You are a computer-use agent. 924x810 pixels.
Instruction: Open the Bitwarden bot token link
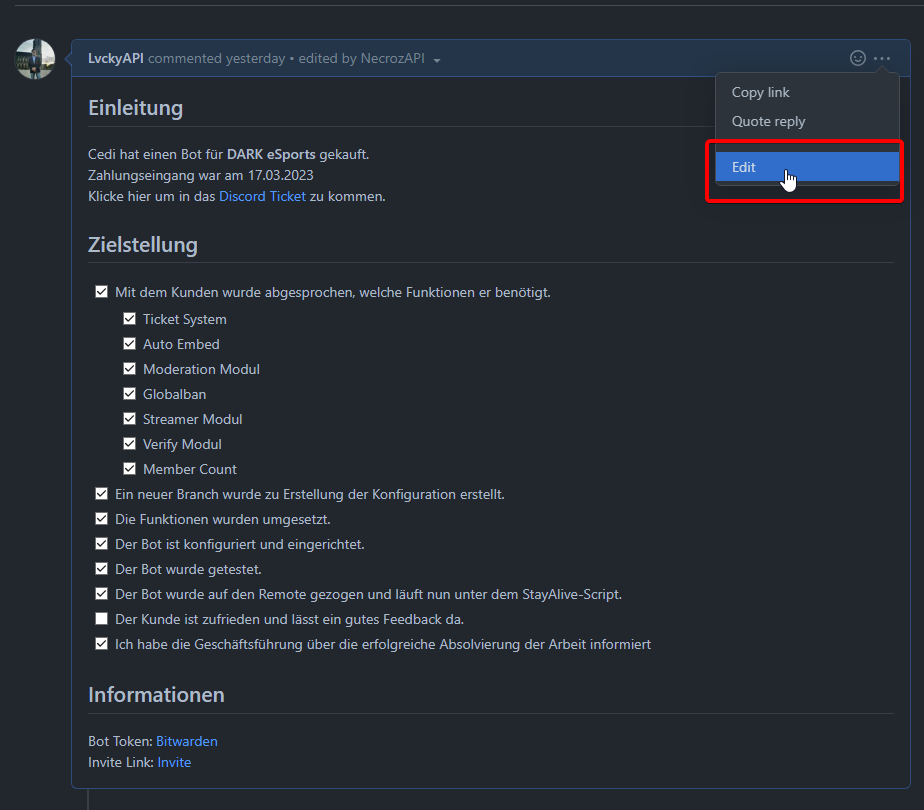click(186, 741)
